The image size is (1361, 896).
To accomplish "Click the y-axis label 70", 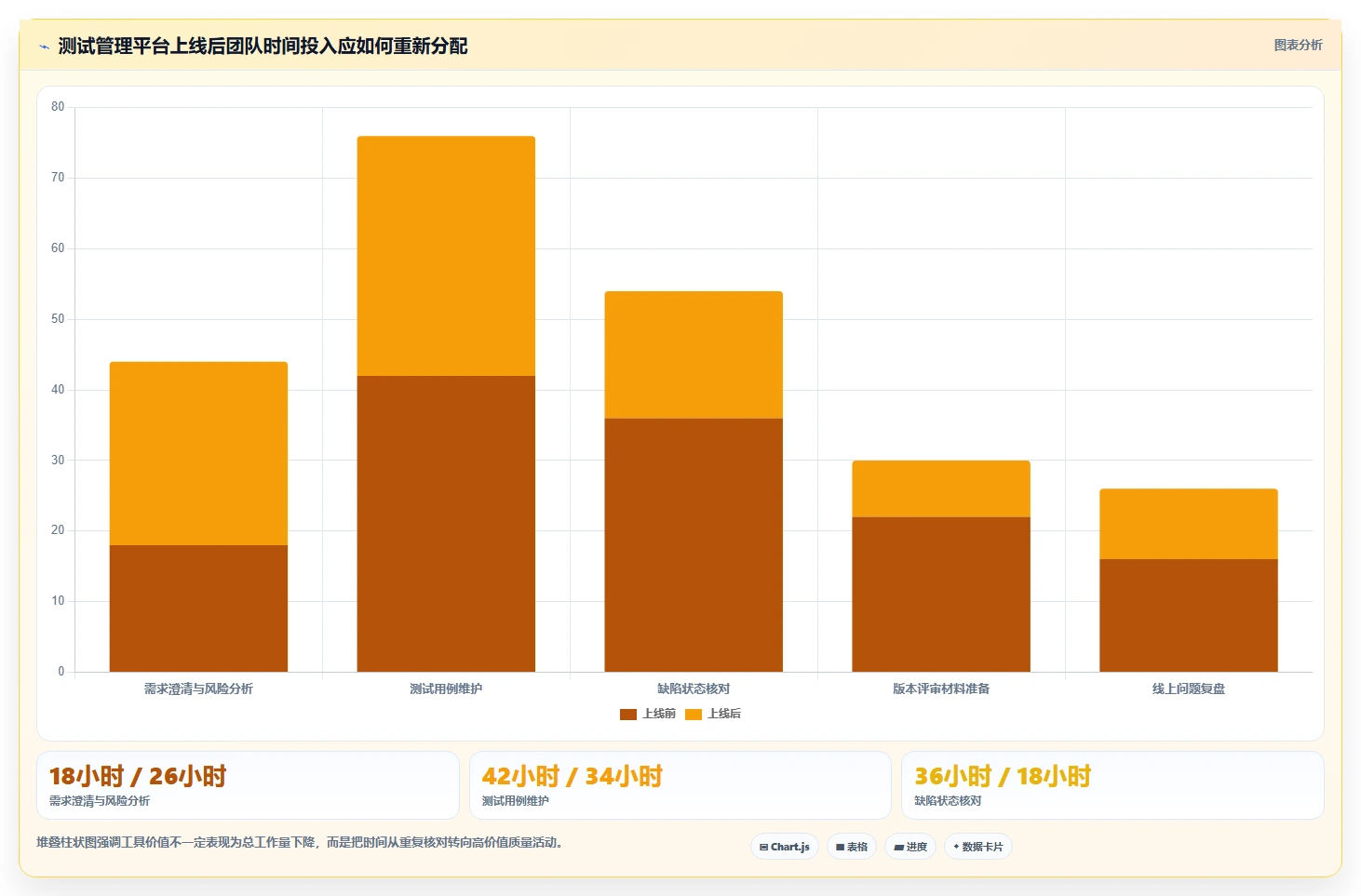I will tap(58, 178).
